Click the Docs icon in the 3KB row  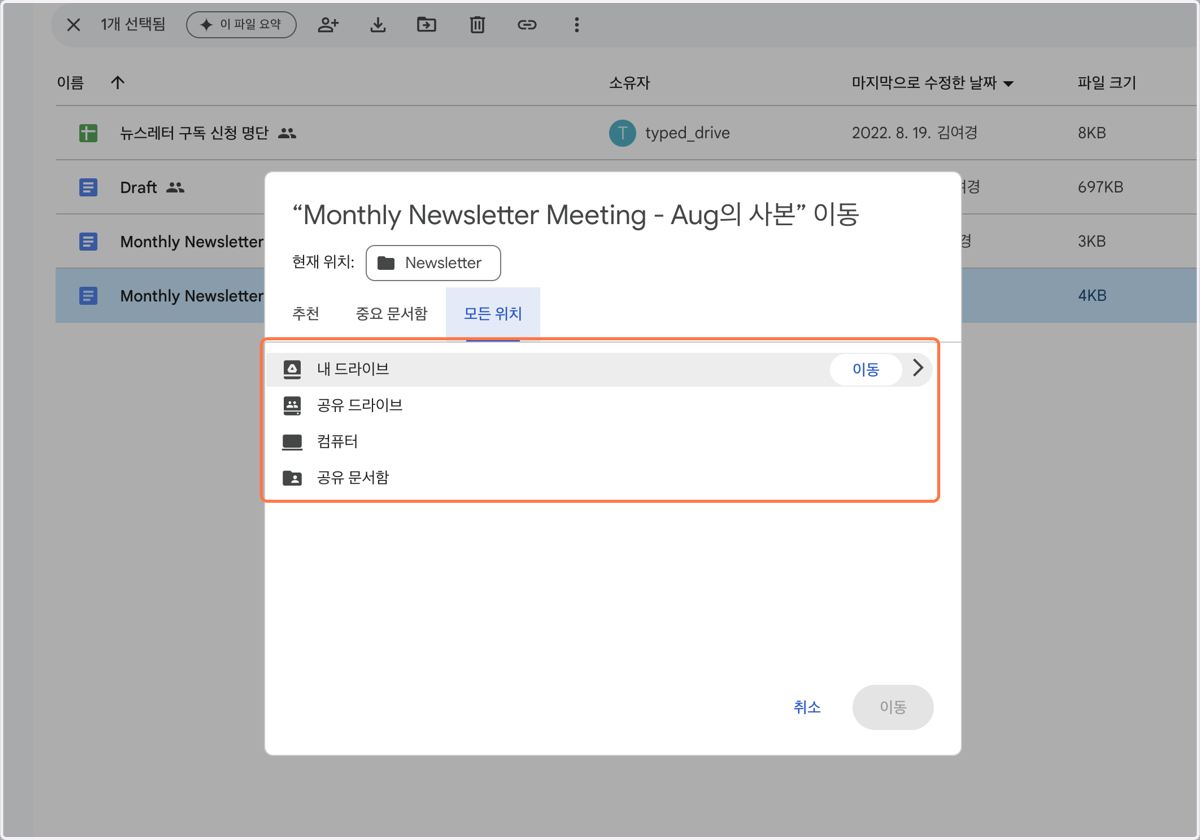[x=88, y=241]
